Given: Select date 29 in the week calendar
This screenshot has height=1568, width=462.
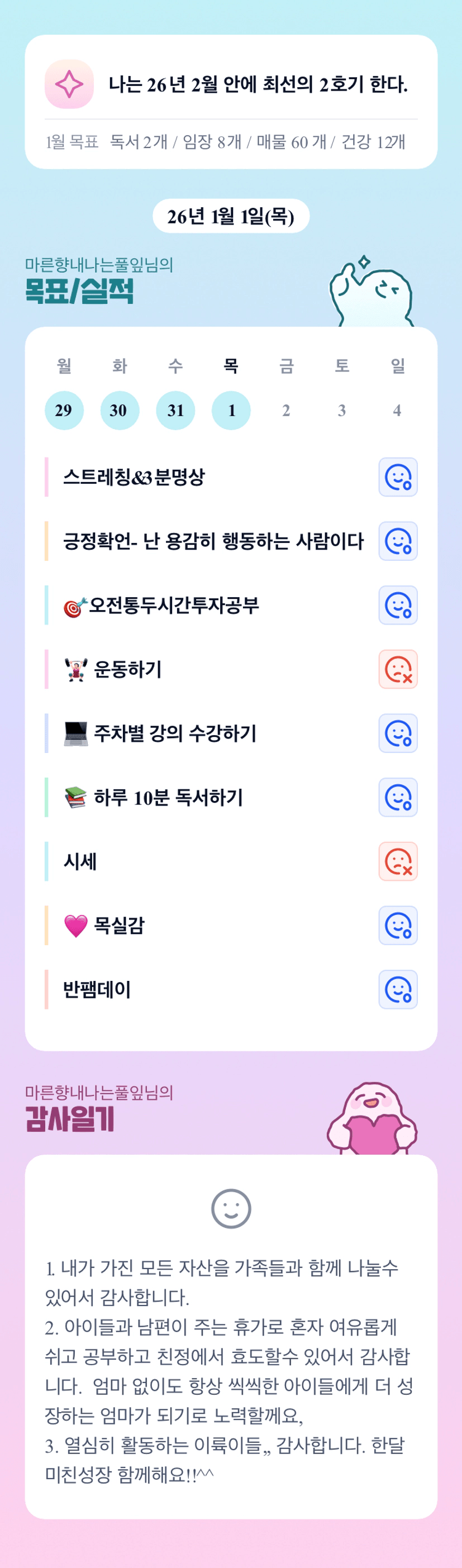Looking at the screenshot, I should 64,410.
